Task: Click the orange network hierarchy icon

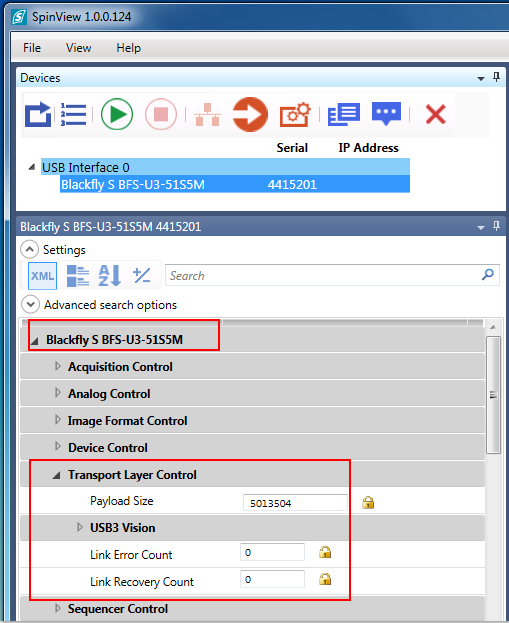Action: [207, 115]
